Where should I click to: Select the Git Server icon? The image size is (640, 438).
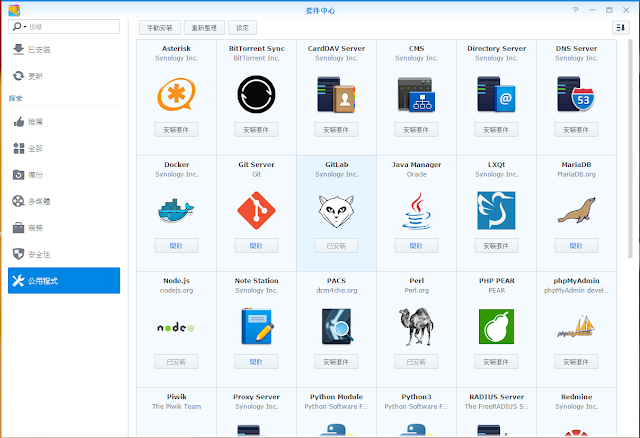pos(256,210)
